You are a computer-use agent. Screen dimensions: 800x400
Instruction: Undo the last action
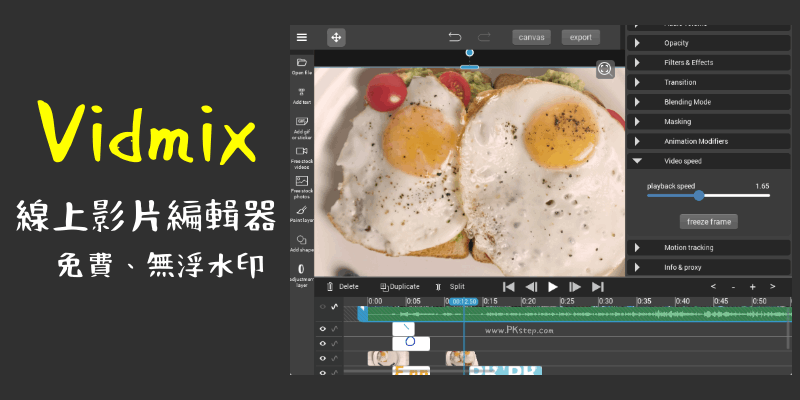455,37
